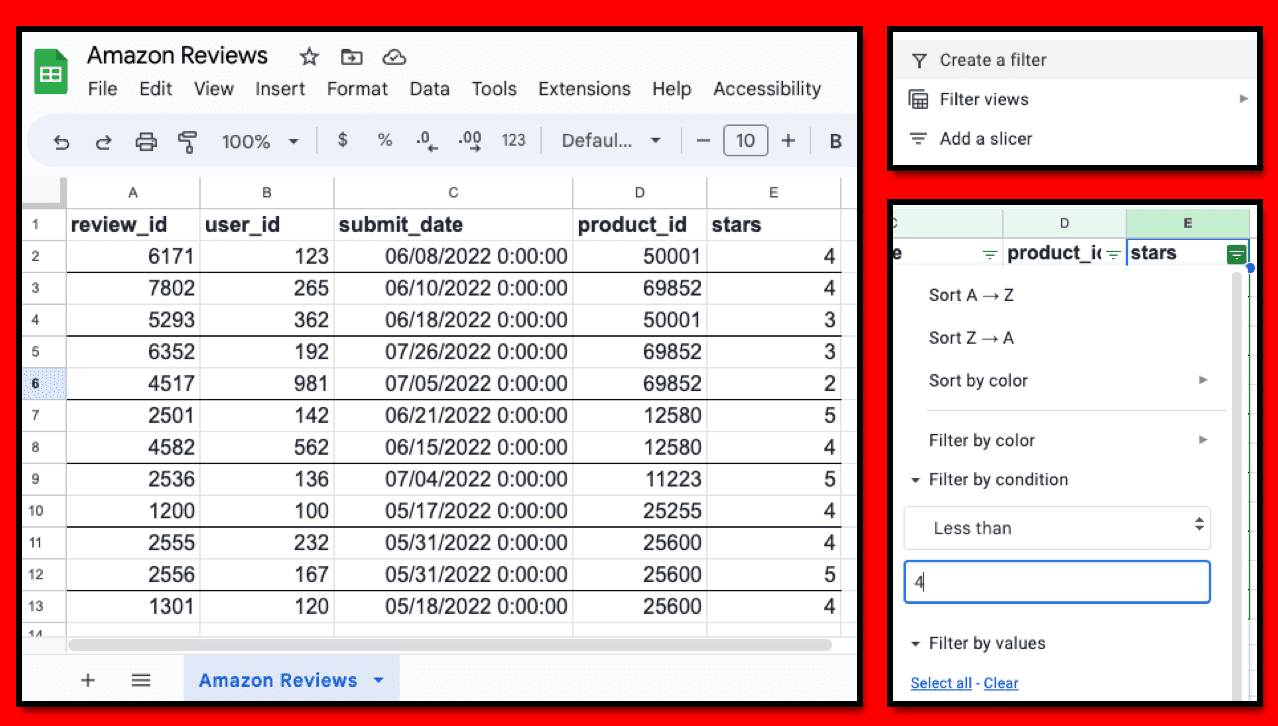Viewport: 1278px width, 726px height.
Task: Open the all sheets list icon
Action: pyautogui.click(x=141, y=680)
